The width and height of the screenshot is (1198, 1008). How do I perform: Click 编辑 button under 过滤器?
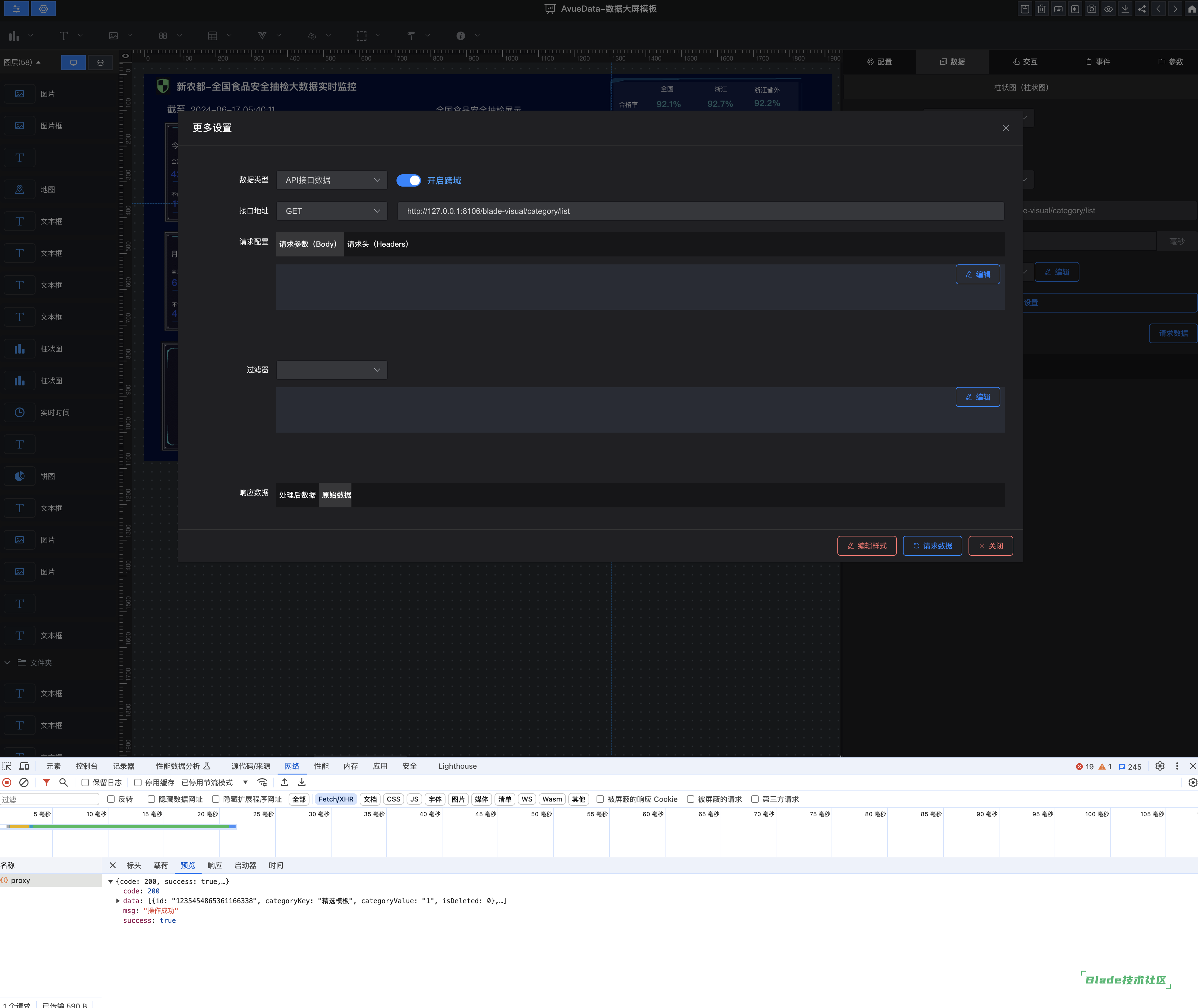pos(977,396)
